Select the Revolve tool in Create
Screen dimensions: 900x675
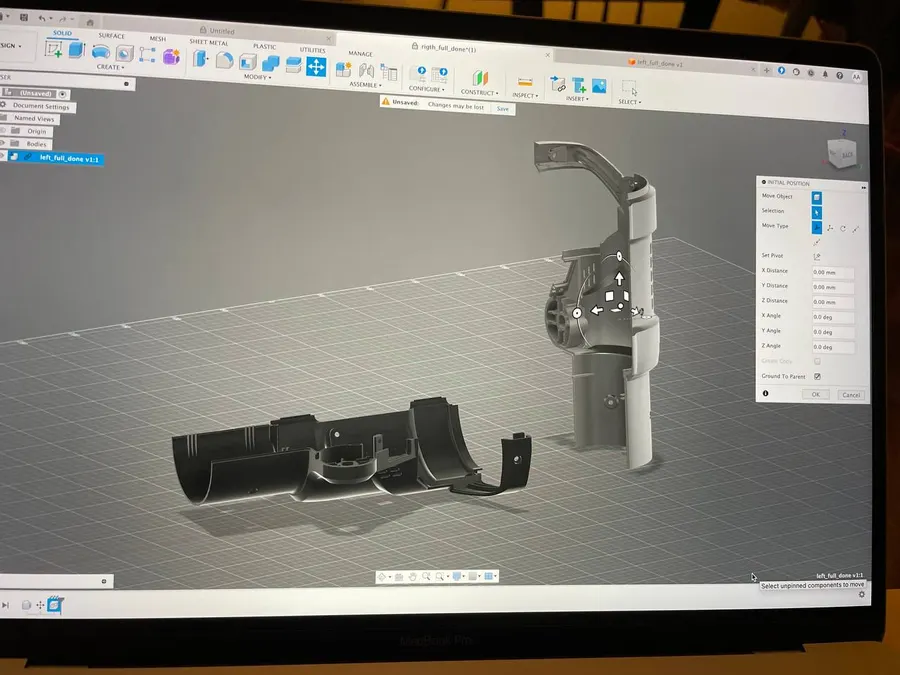point(100,52)
